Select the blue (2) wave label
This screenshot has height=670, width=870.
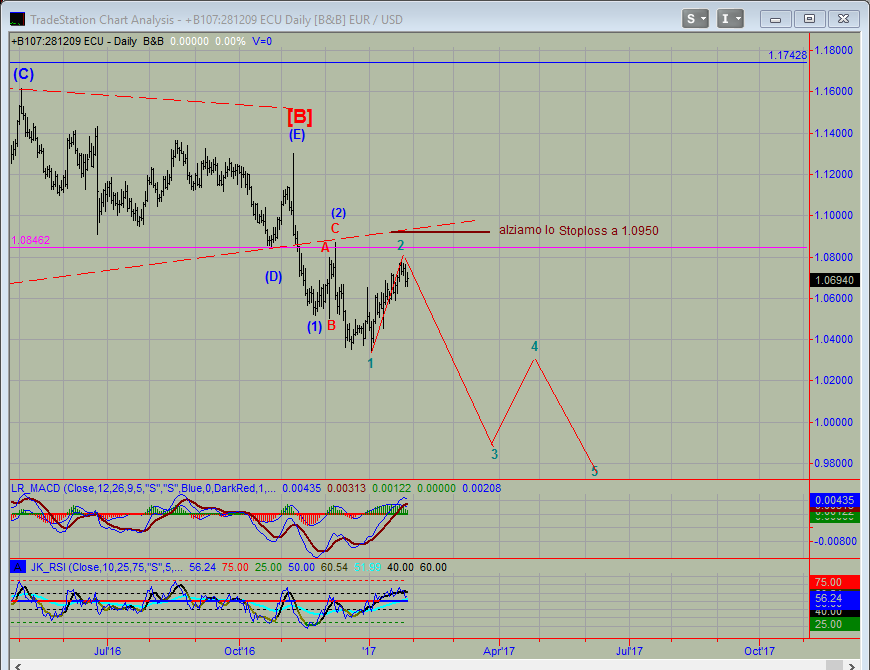(x=338, y=213)
